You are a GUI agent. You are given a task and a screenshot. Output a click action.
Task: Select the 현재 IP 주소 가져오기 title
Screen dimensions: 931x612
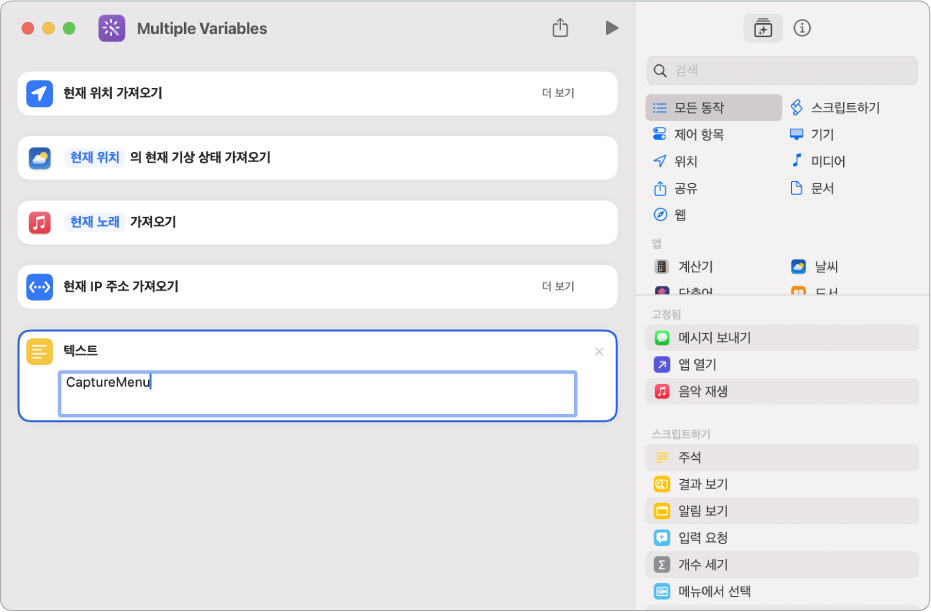coord(121,287)
